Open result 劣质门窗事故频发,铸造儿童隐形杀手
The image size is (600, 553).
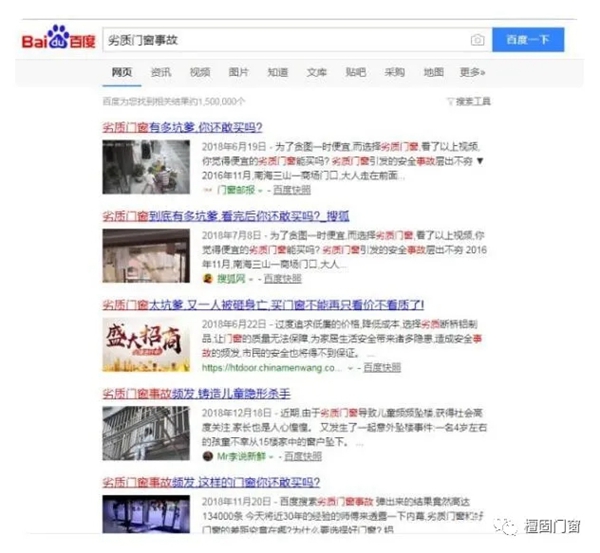coord(196,393)
